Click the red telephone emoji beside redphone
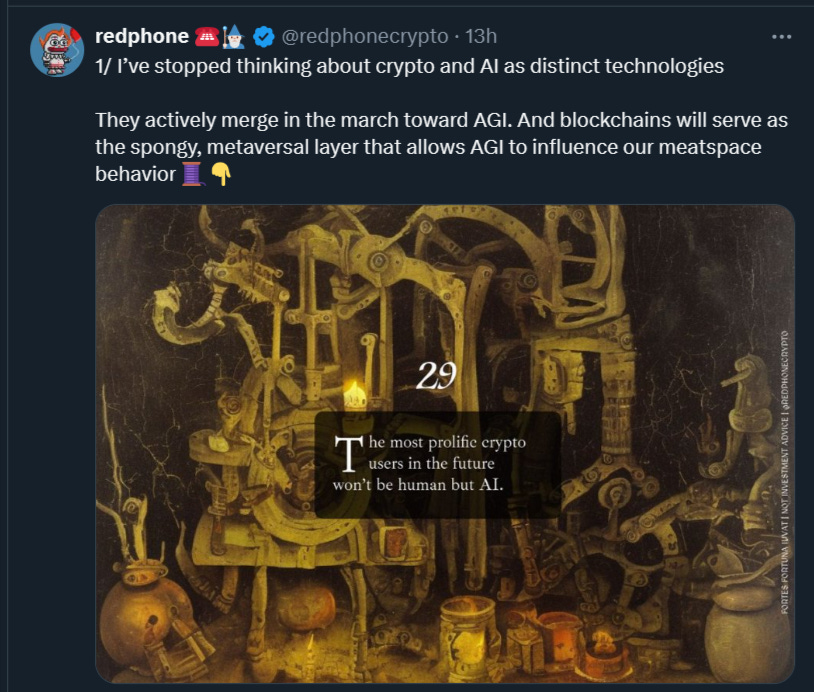Screen dimensions: 814x692 207,36
